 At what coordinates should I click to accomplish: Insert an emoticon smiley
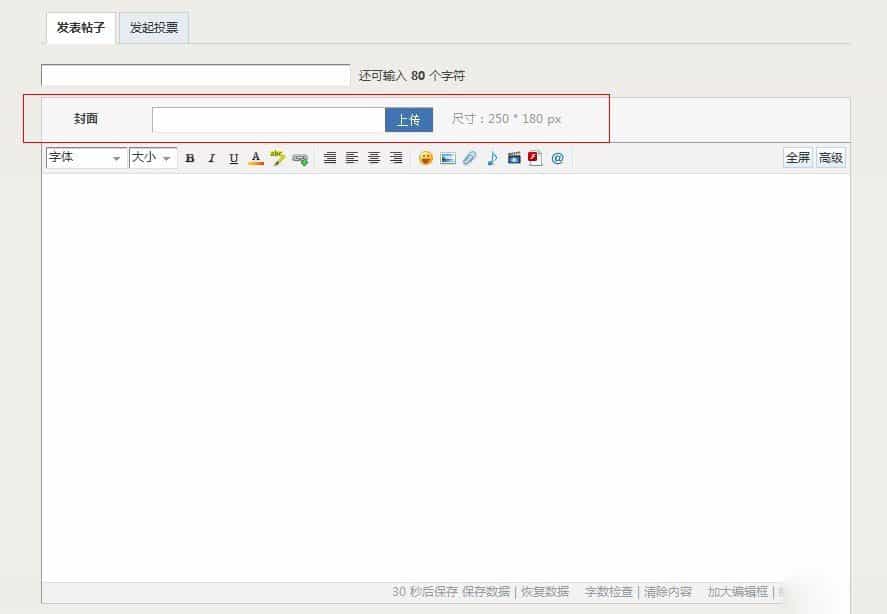[x=426, y=157]
